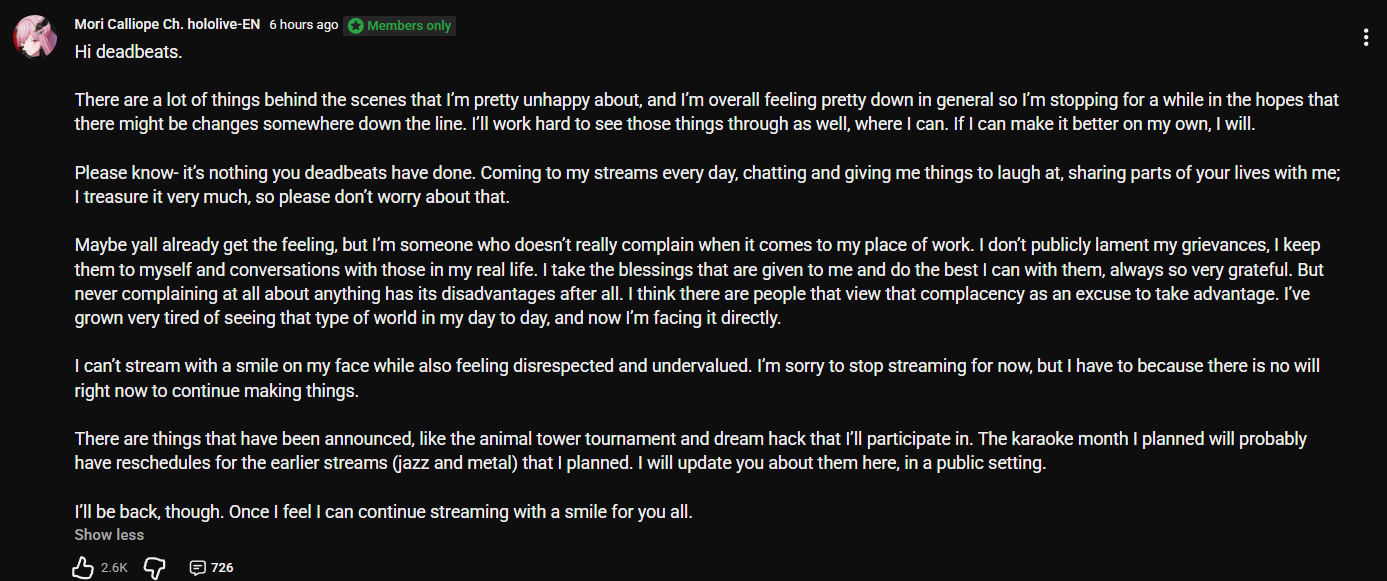Click the "Hi deadbeats." greeting line
Image resolution: width=1387 pixels, height=581 pixels.
click(x=128, y=52)
